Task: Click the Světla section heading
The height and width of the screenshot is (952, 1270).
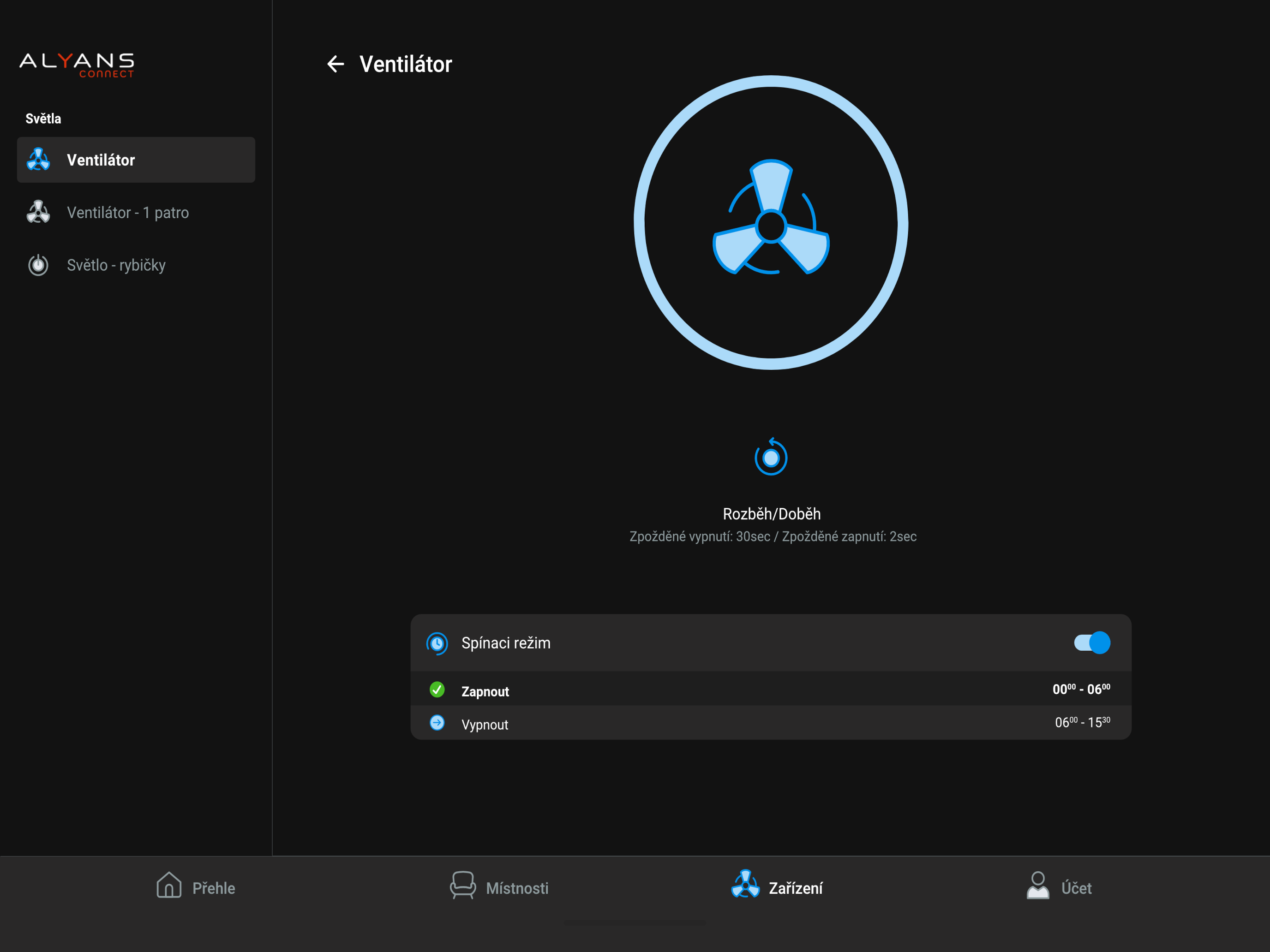Action: (x=43, y=119)
